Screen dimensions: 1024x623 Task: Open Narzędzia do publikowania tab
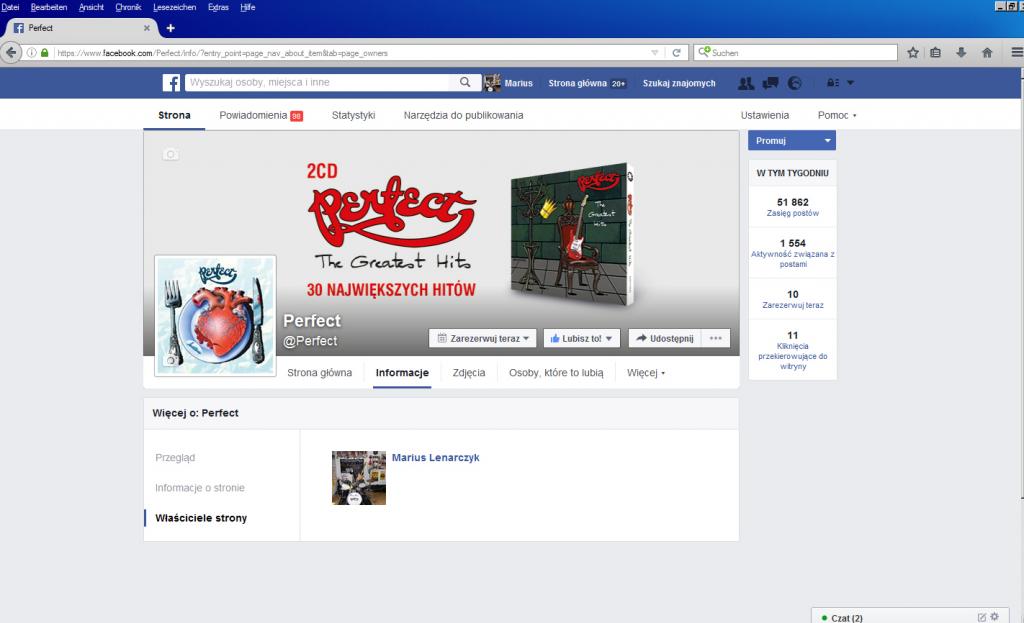pos(463,115)
